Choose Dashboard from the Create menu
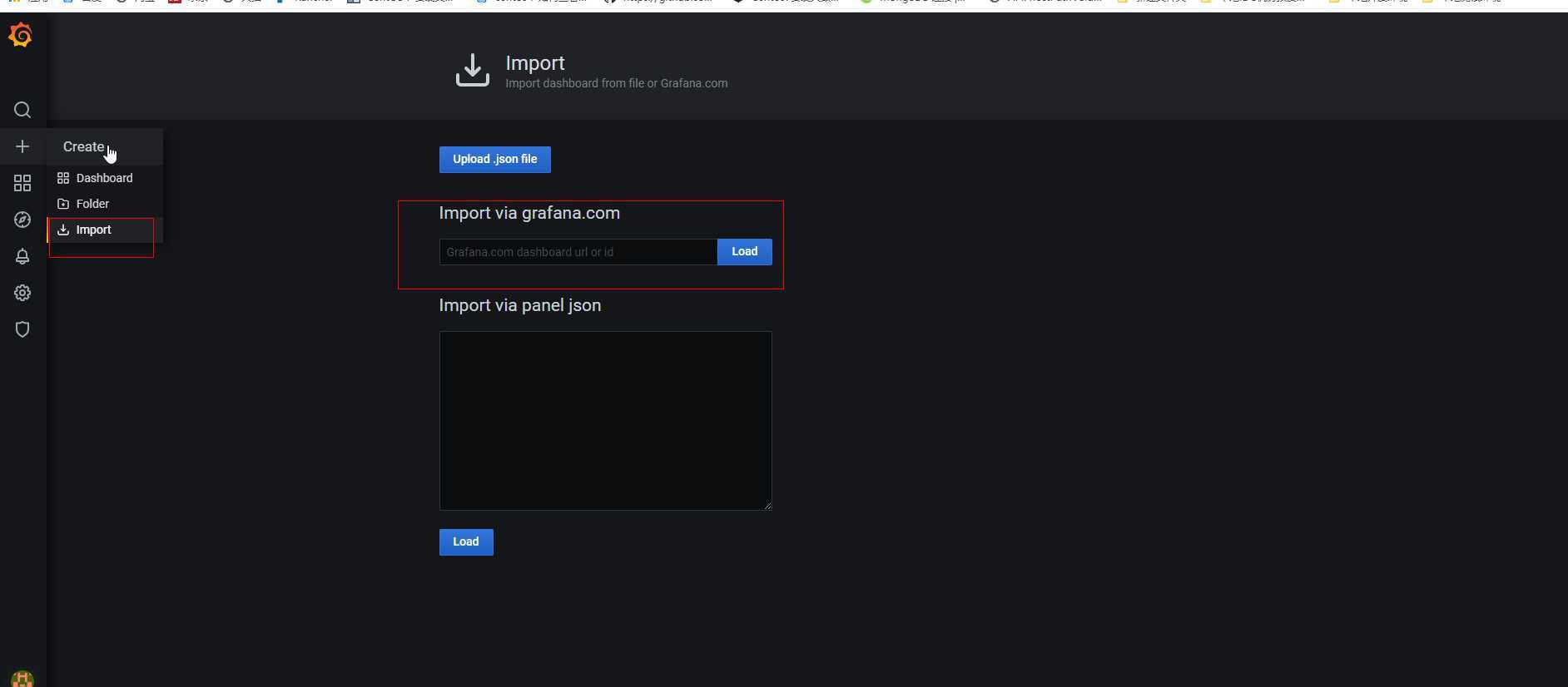Viewport: 1568px width, 687px height. [x=104, y=178]
